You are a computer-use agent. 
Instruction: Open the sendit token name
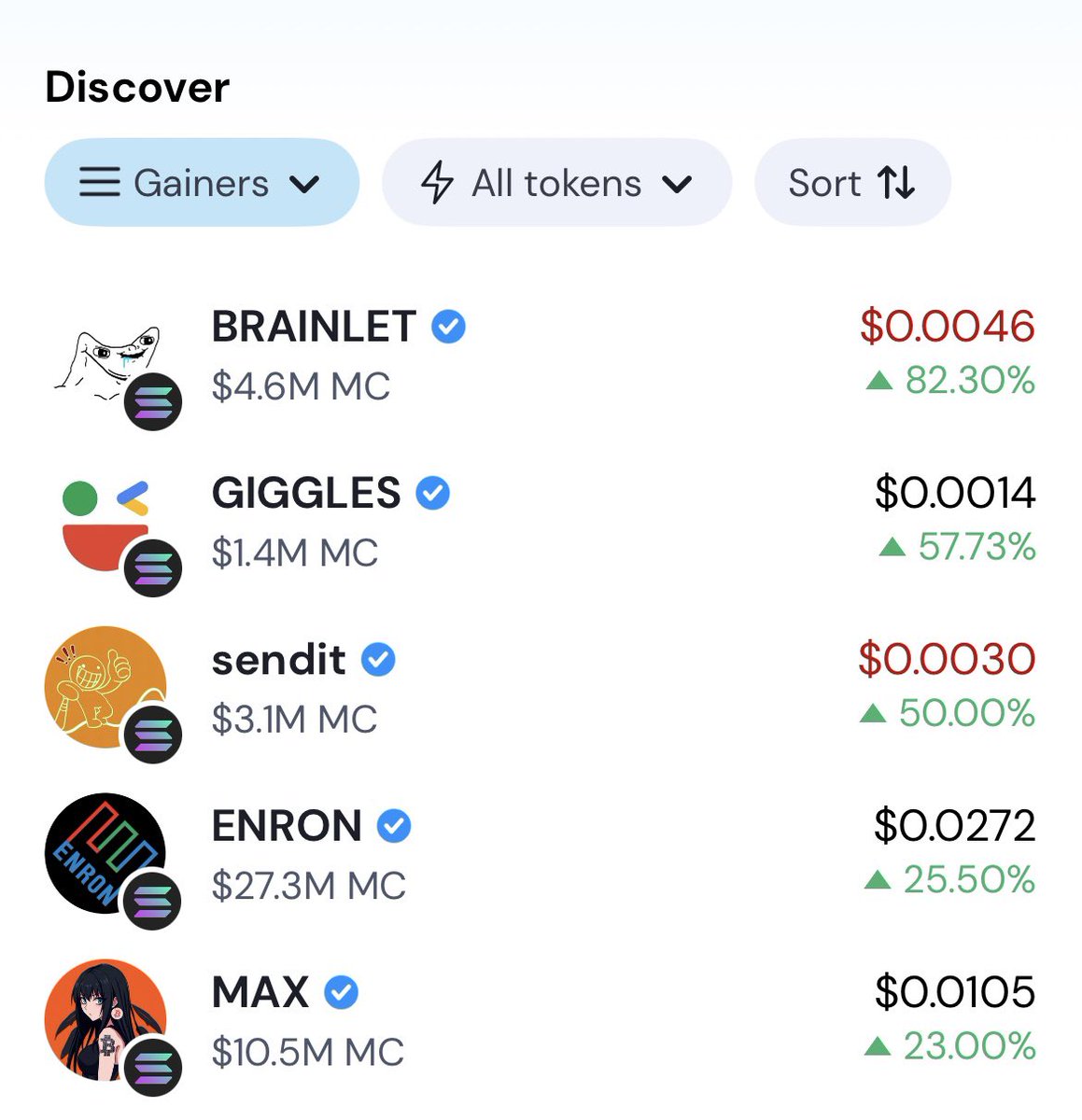point(279,660)
